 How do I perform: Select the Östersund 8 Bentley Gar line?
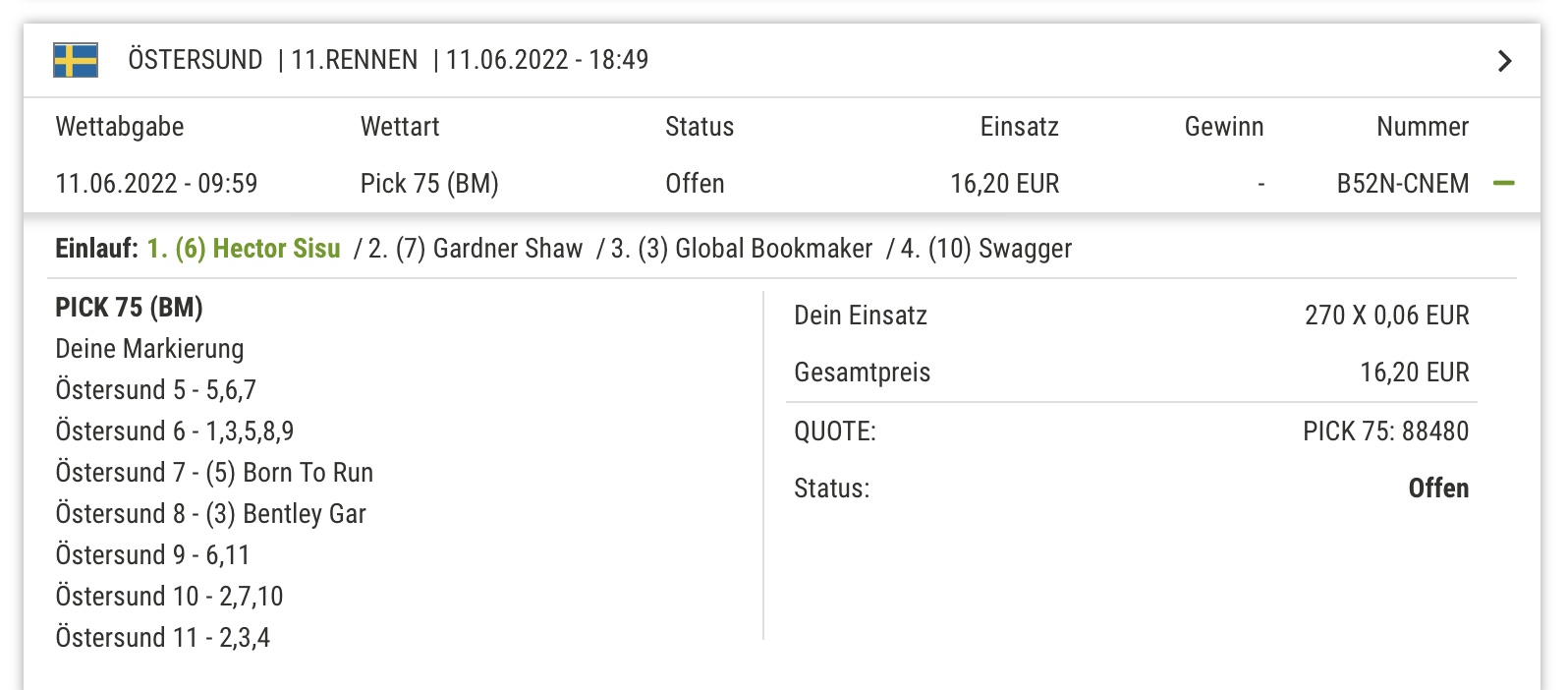pos(210,514)
